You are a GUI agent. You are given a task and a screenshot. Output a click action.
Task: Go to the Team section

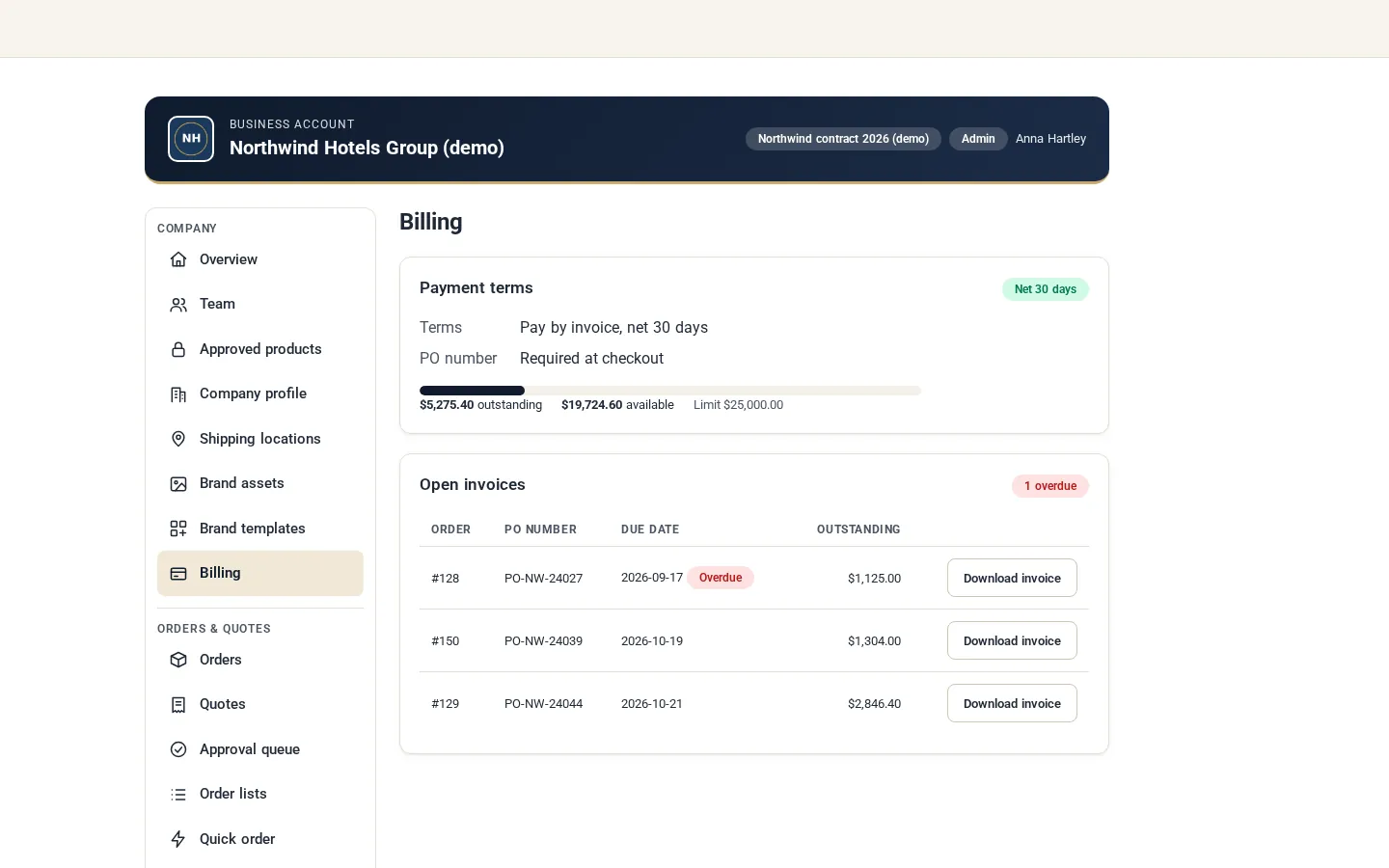[x=260, y=304]
